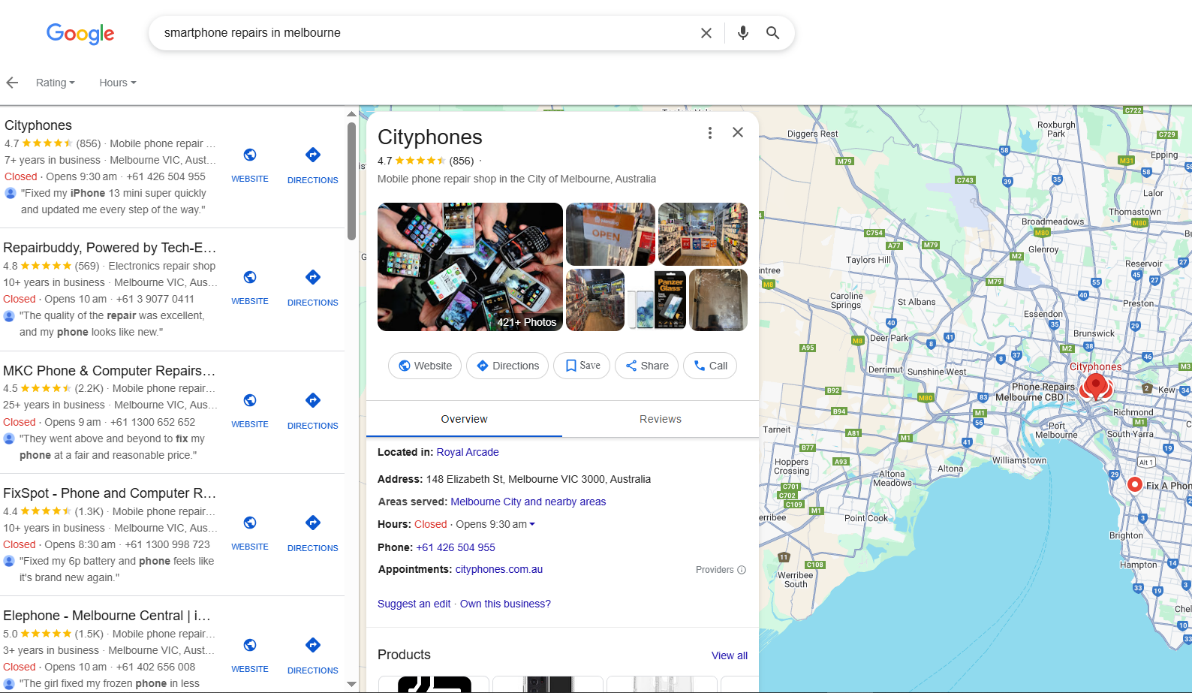
Task: Open the Royal Arcade link
Action: 468,452
